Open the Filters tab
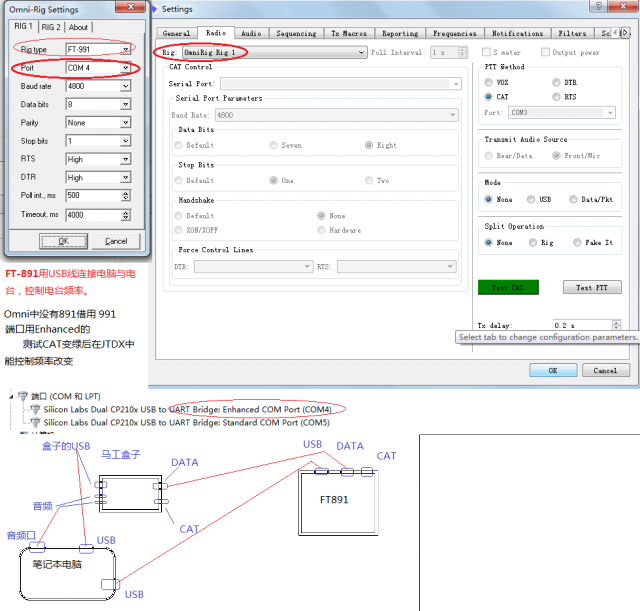The height and width of the screenshot is (611, 640). [572, 33]
